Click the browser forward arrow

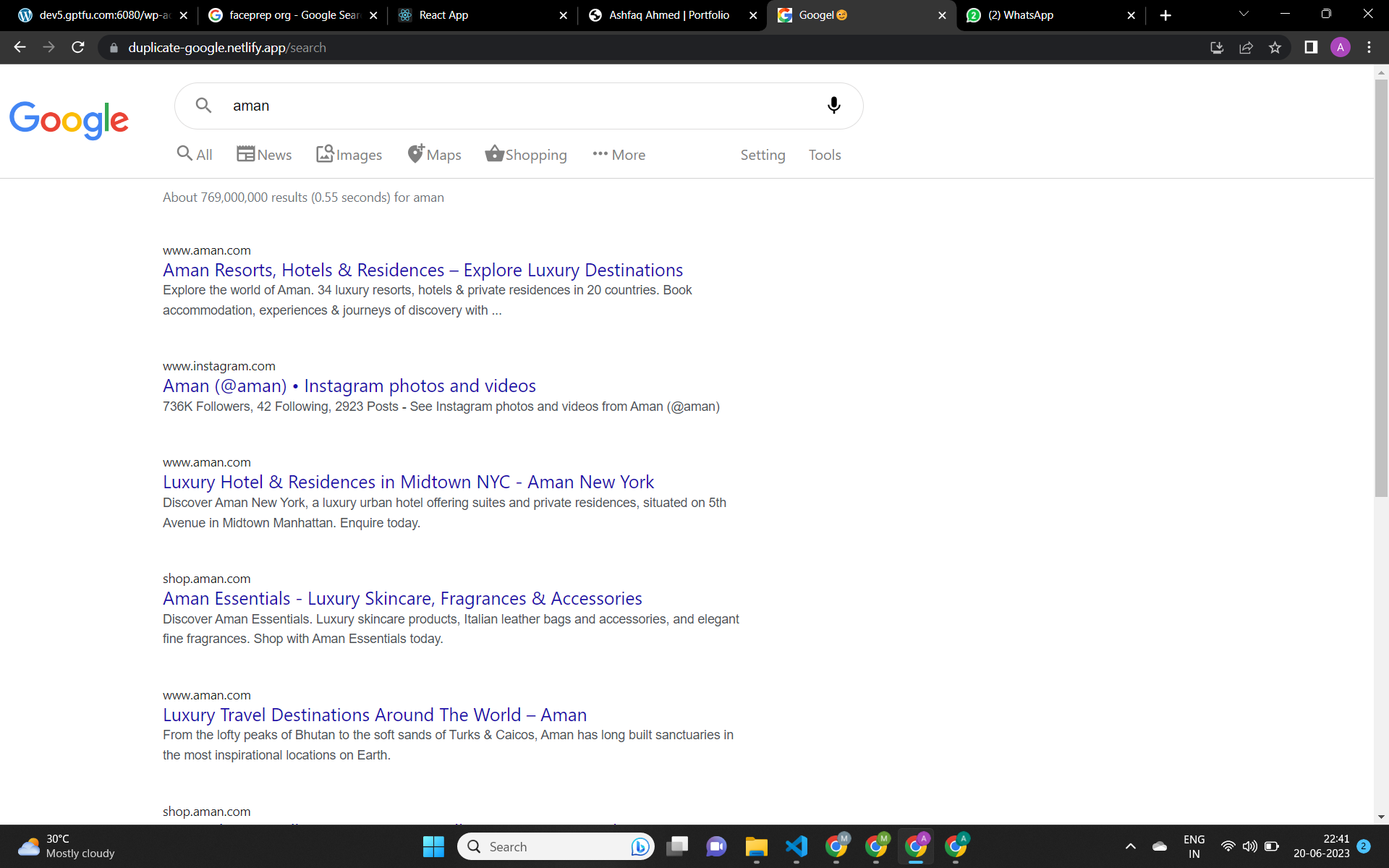coord(48,47)
